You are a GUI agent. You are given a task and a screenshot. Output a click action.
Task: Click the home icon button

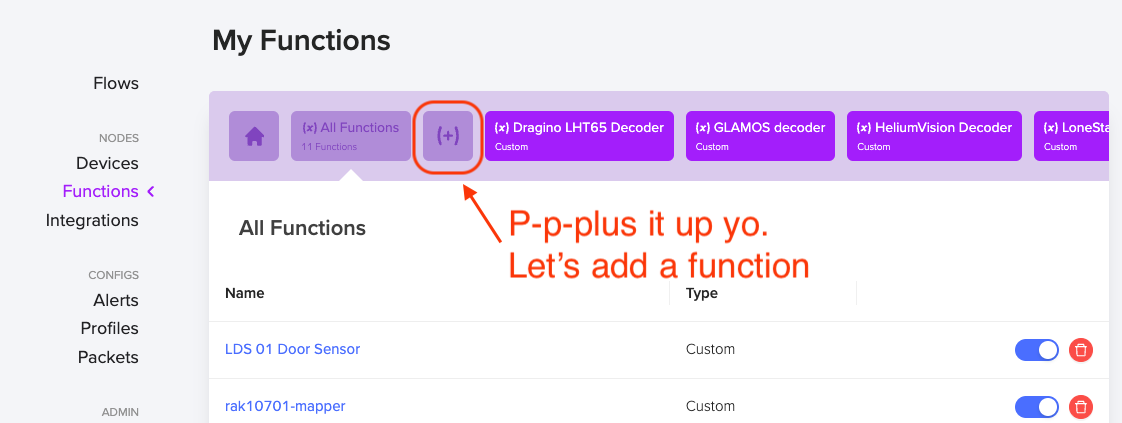[x=254, y=136]
